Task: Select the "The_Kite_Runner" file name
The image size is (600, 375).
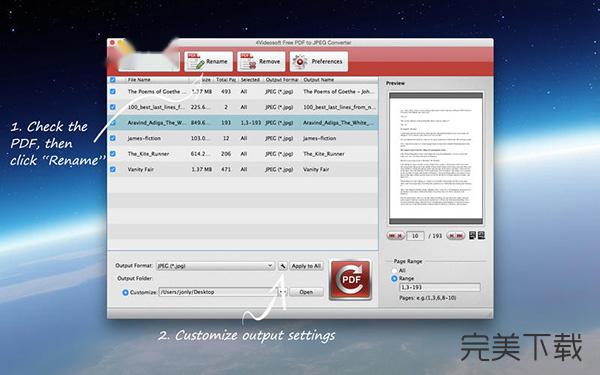Action: pos(148,154)
